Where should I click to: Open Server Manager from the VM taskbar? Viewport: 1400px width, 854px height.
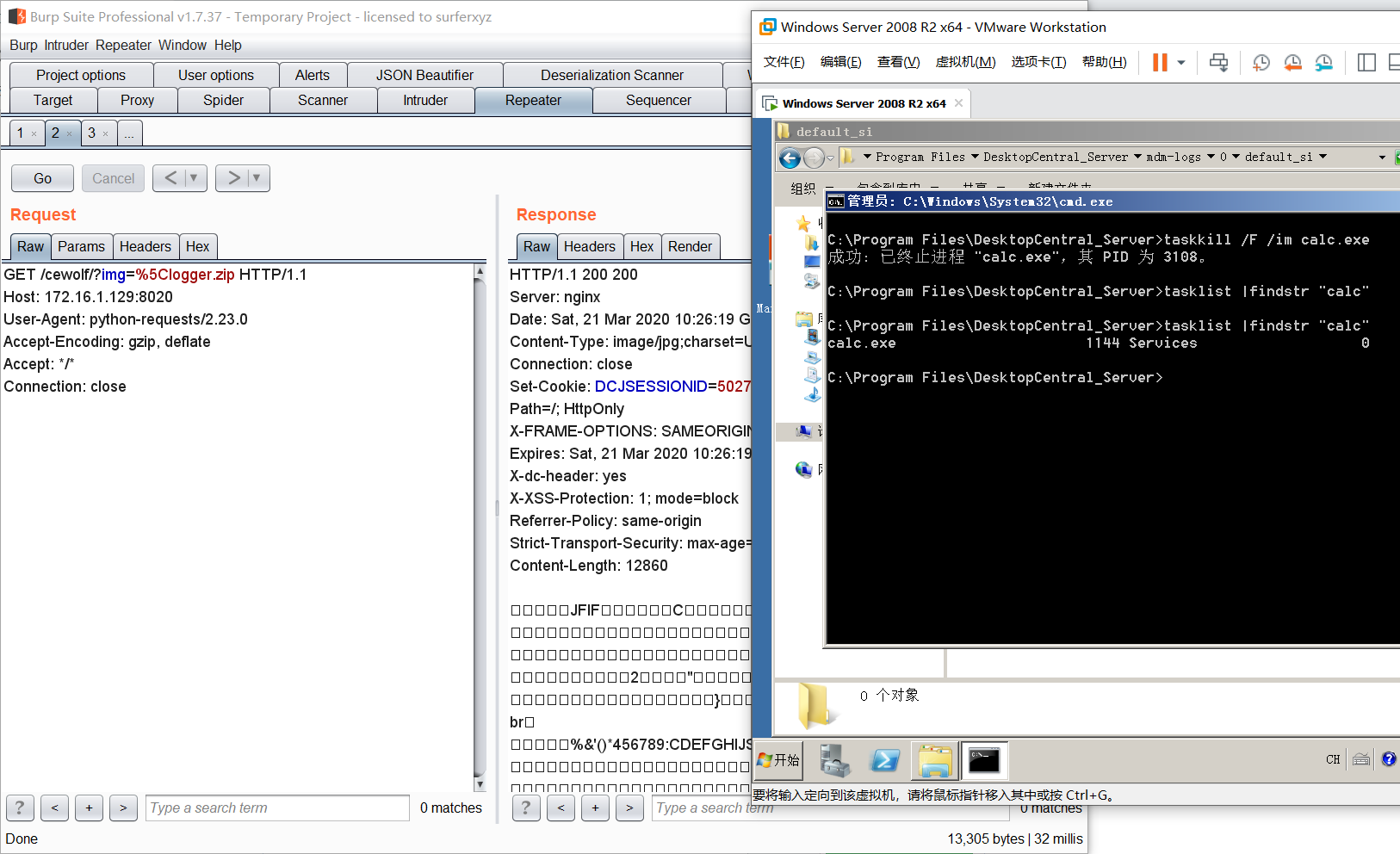coord(834,760)
